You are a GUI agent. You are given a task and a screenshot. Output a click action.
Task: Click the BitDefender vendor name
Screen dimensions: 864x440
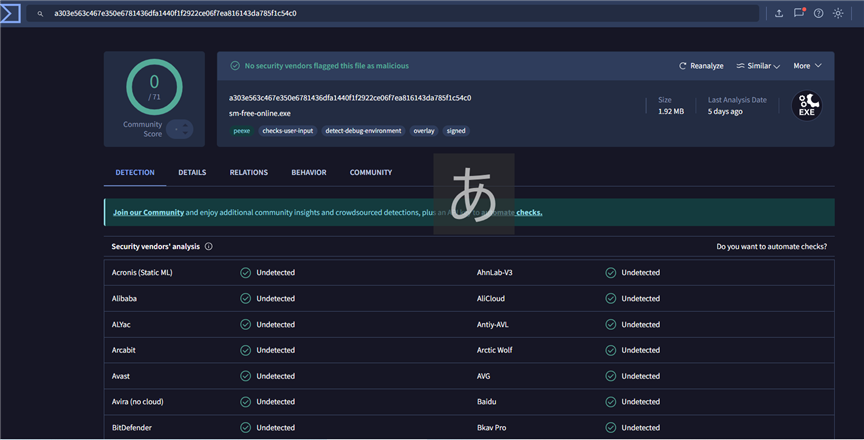tap(132, 427)
